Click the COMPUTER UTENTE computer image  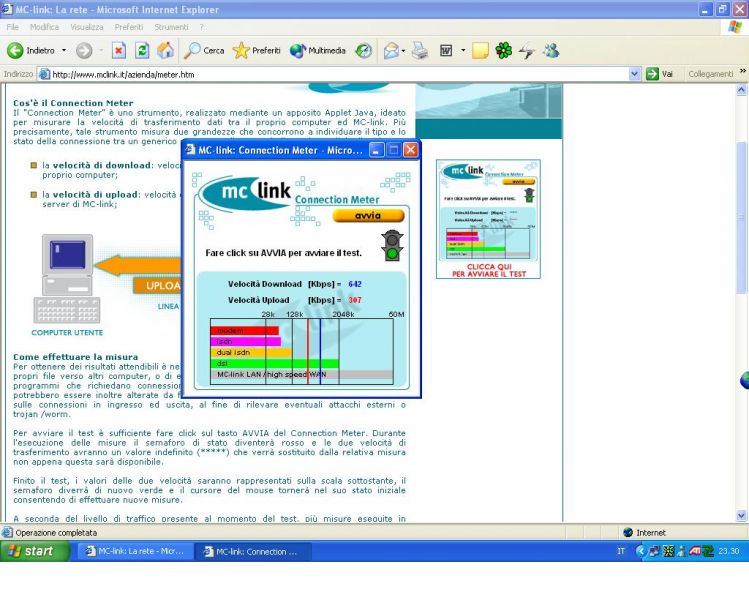[x=67, y=279]
